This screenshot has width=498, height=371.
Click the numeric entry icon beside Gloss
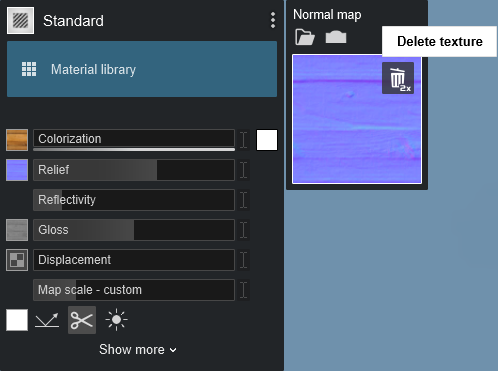pyautogui.click(x=244, y=230)
